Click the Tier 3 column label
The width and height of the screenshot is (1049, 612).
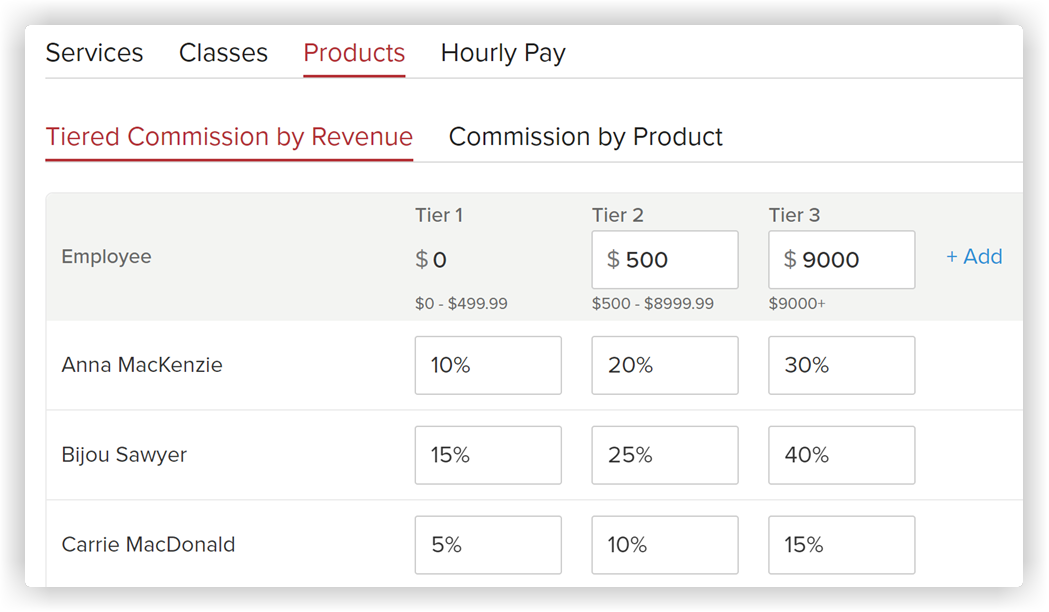[794, 215]
